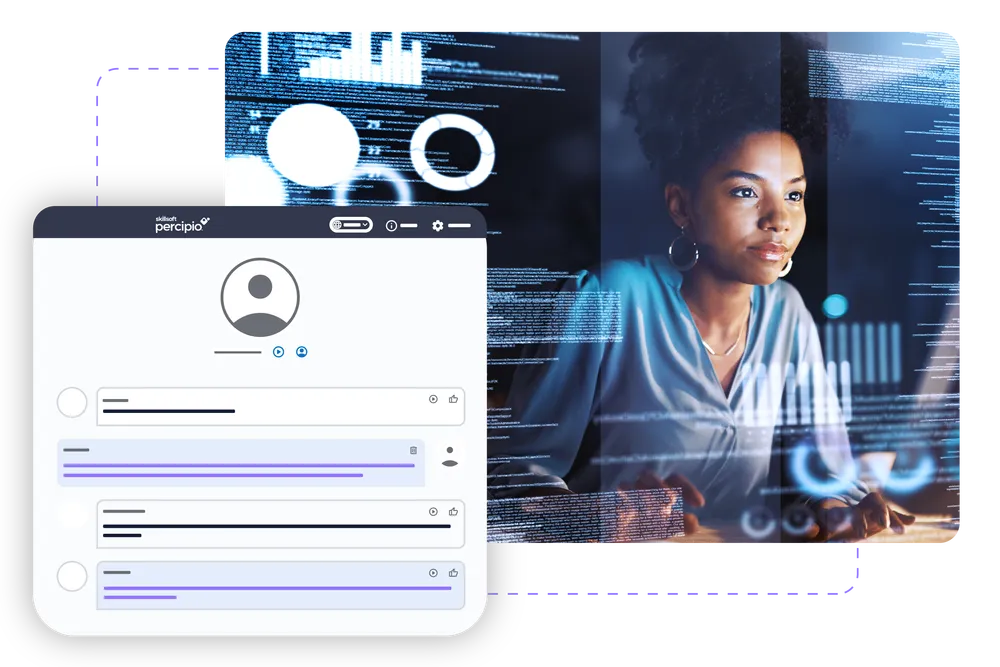This screenshot has height=667, width=1000.
Task: Toggle thumbs-up on the middle white message
Action: (453, 511)
